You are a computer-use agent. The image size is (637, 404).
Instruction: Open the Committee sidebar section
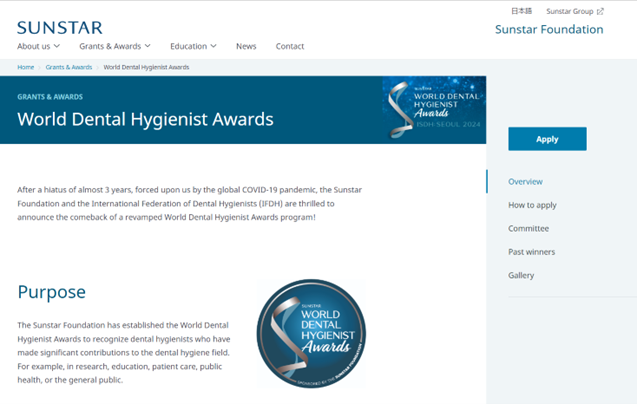(x=529, y=228)
